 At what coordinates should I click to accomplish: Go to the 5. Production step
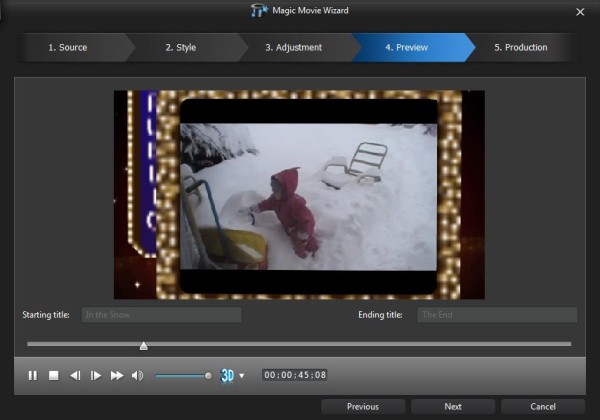pyautogui.click(x=522, y=47)
